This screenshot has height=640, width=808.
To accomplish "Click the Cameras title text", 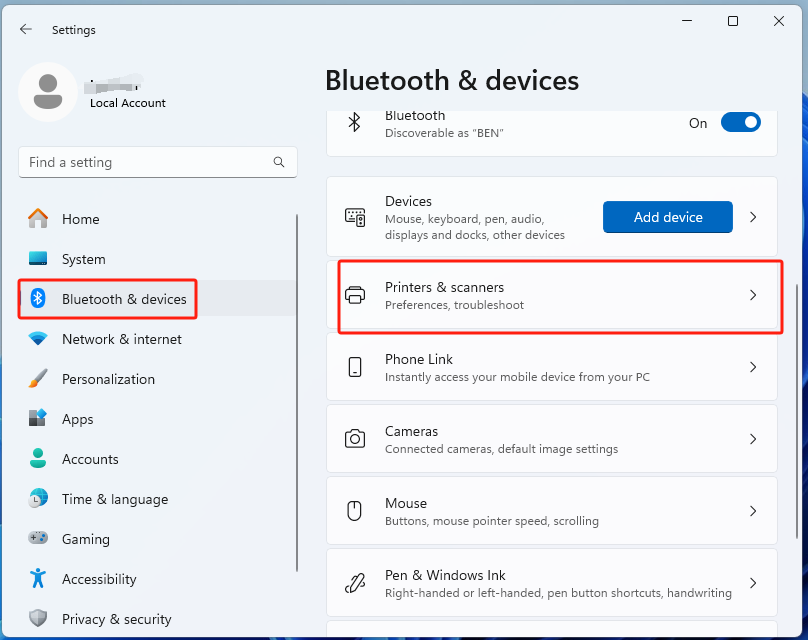I will (x=411, y=431).
